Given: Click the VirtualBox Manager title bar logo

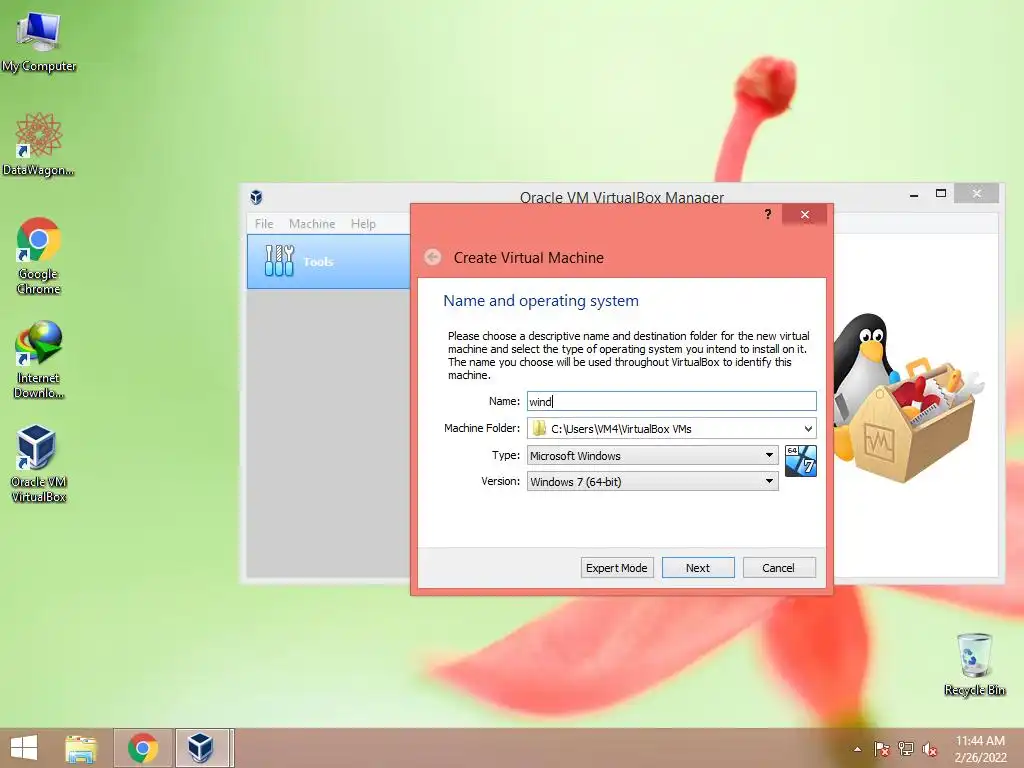Looking at the screenshot, I should (x=256, y=197).
